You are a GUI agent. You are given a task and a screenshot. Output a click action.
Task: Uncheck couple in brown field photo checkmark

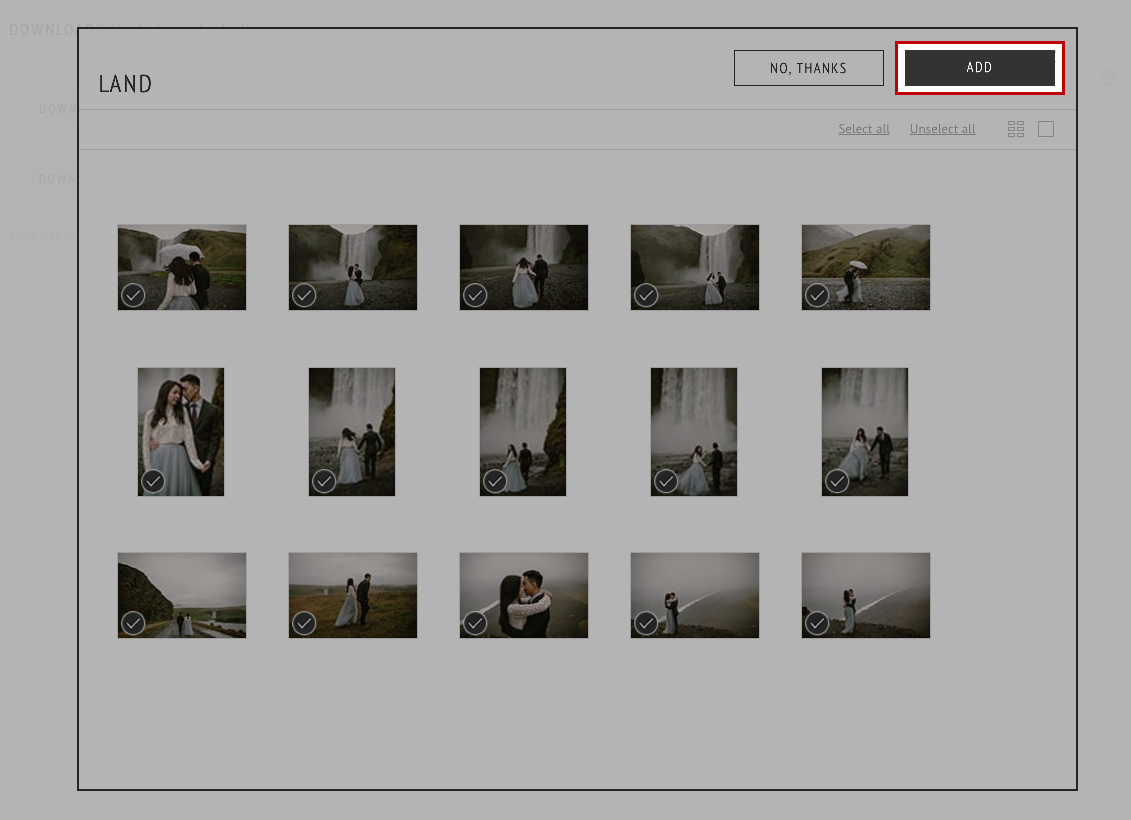[304, 623]
